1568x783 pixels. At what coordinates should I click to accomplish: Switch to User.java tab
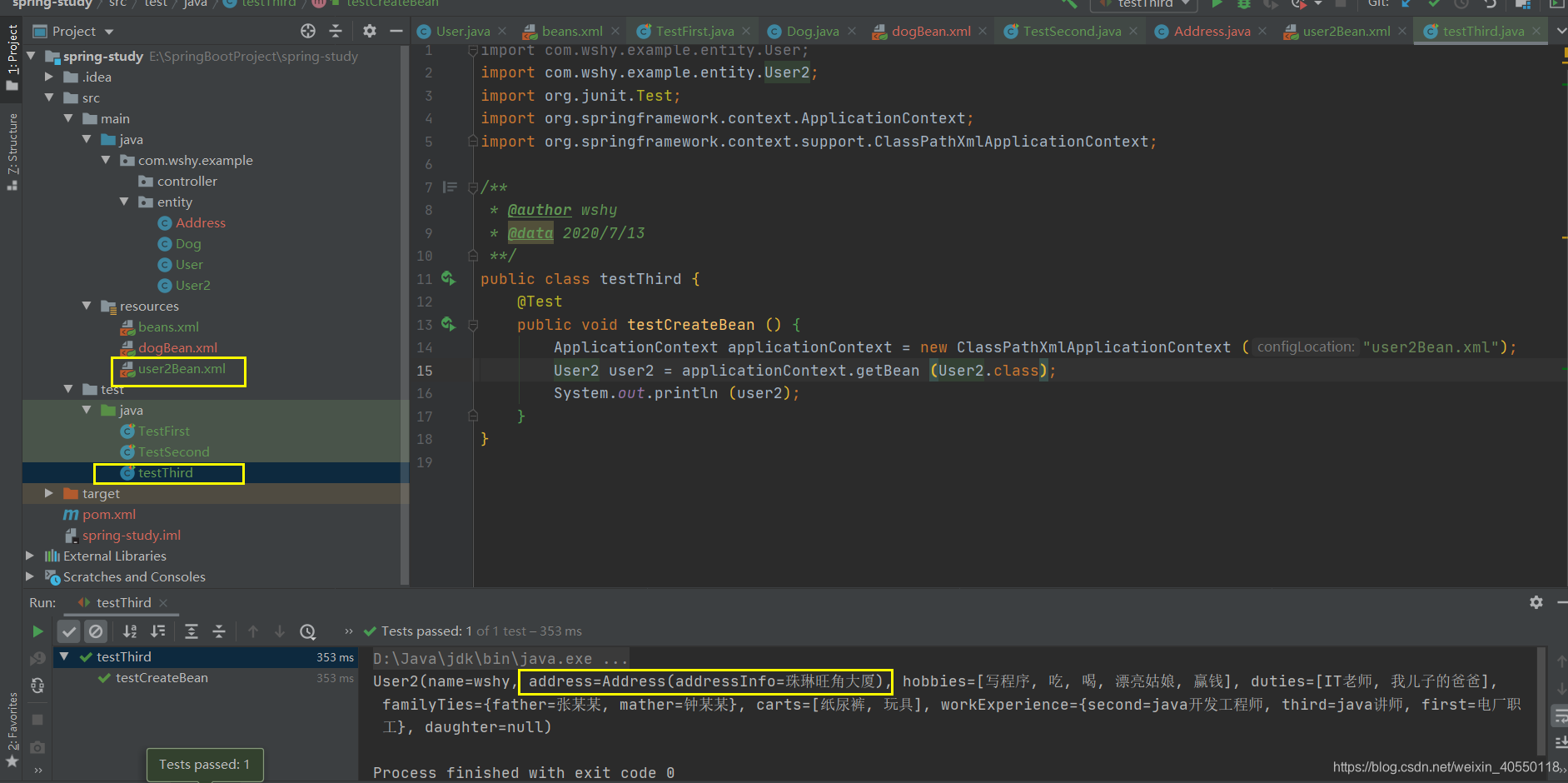pos(462,31)
